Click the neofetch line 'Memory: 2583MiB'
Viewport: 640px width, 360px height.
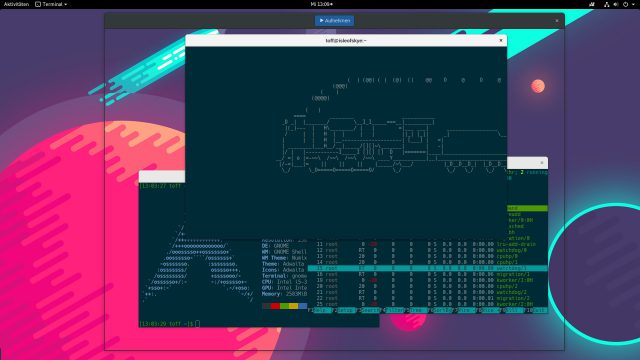pyautogui.click(x=284, y=294)
